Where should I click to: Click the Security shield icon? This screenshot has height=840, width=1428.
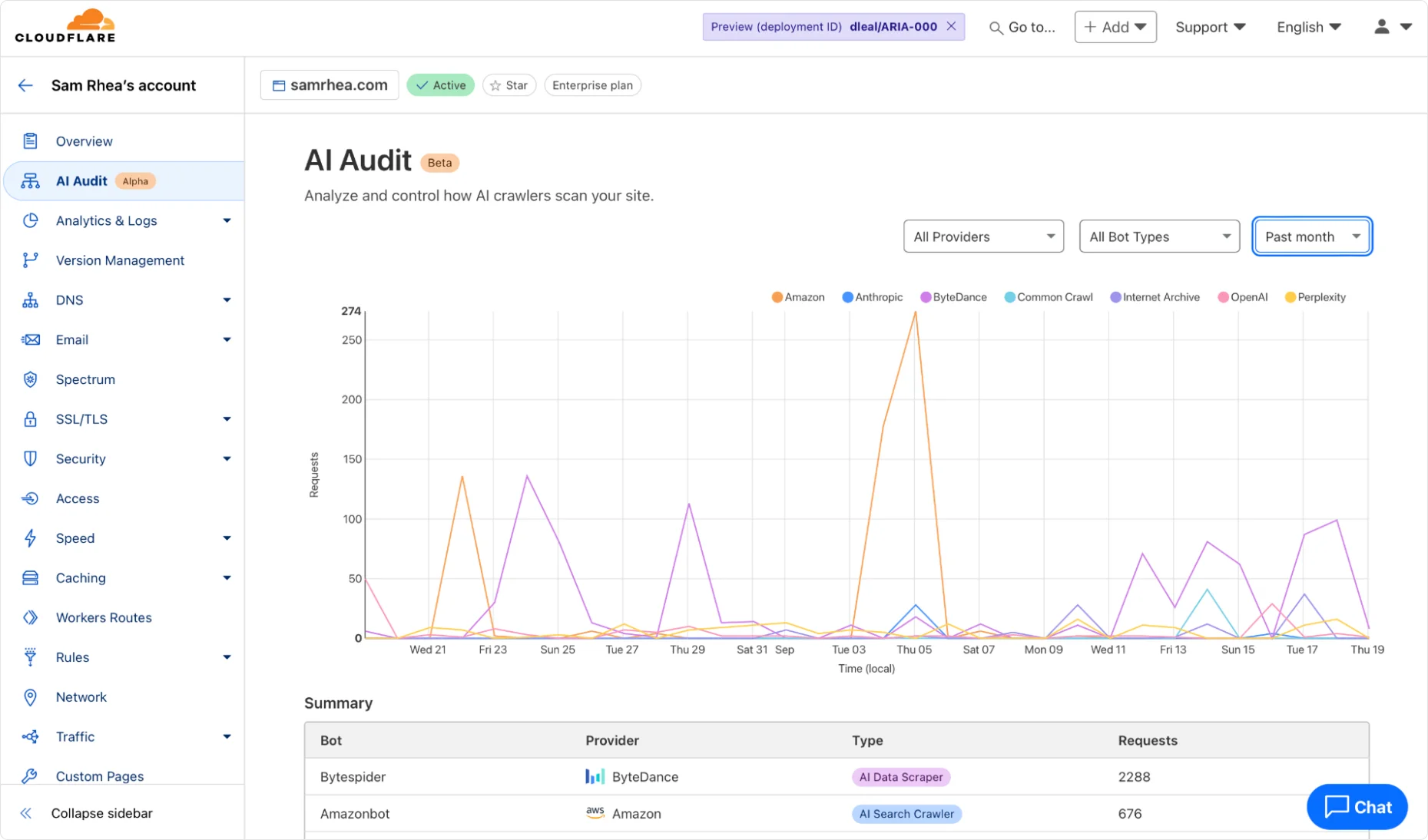click(x=30, y=458)
